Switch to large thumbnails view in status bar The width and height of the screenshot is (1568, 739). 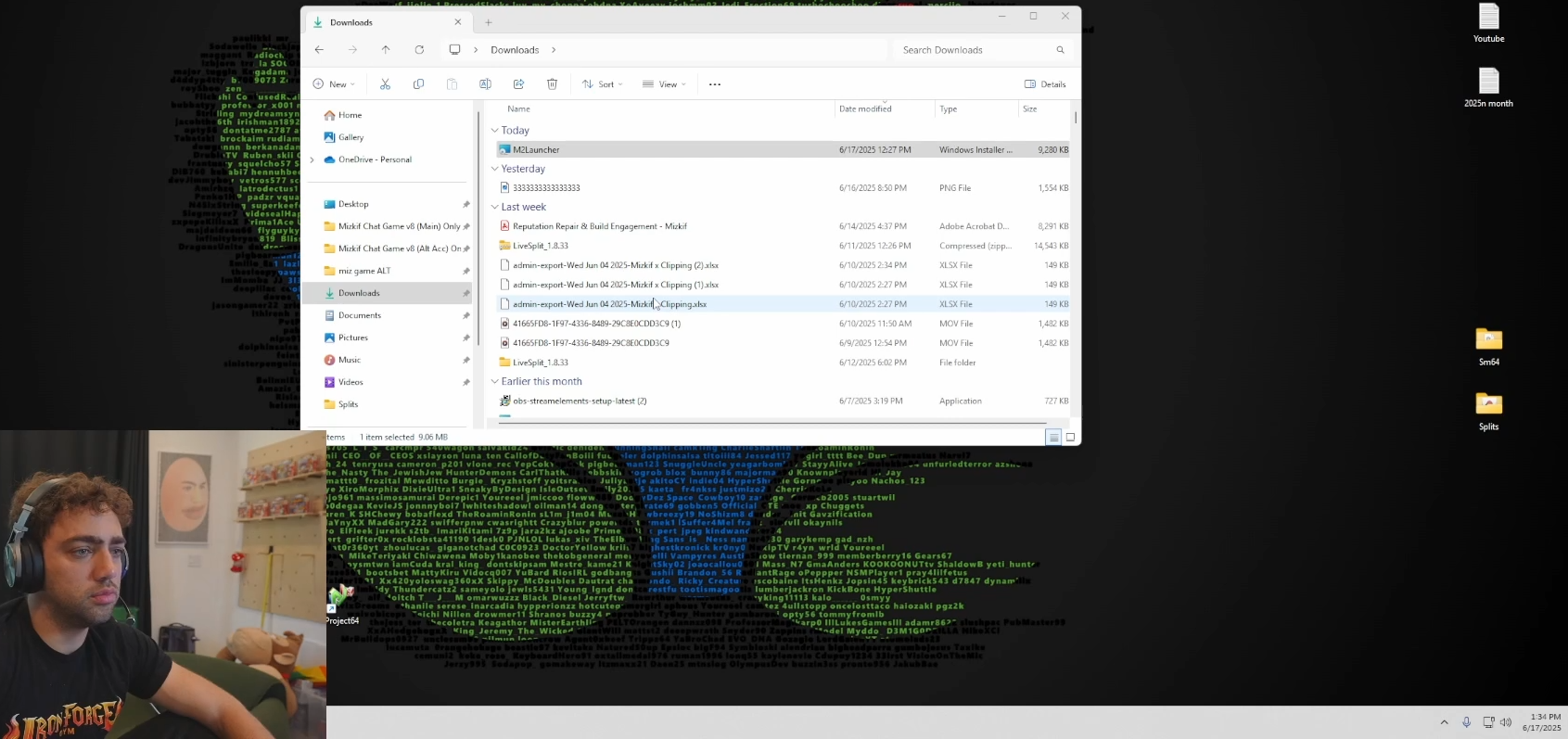tap(1070, 437)
